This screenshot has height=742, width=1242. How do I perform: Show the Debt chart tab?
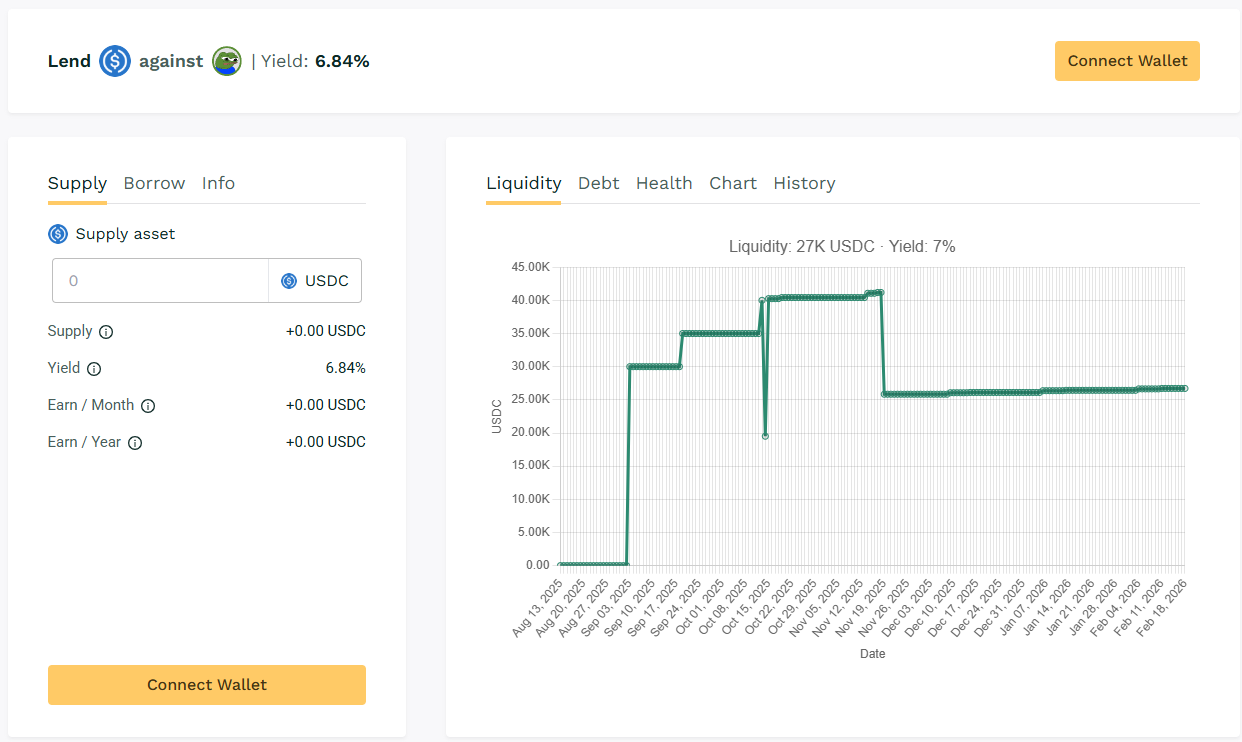[598, 183]
